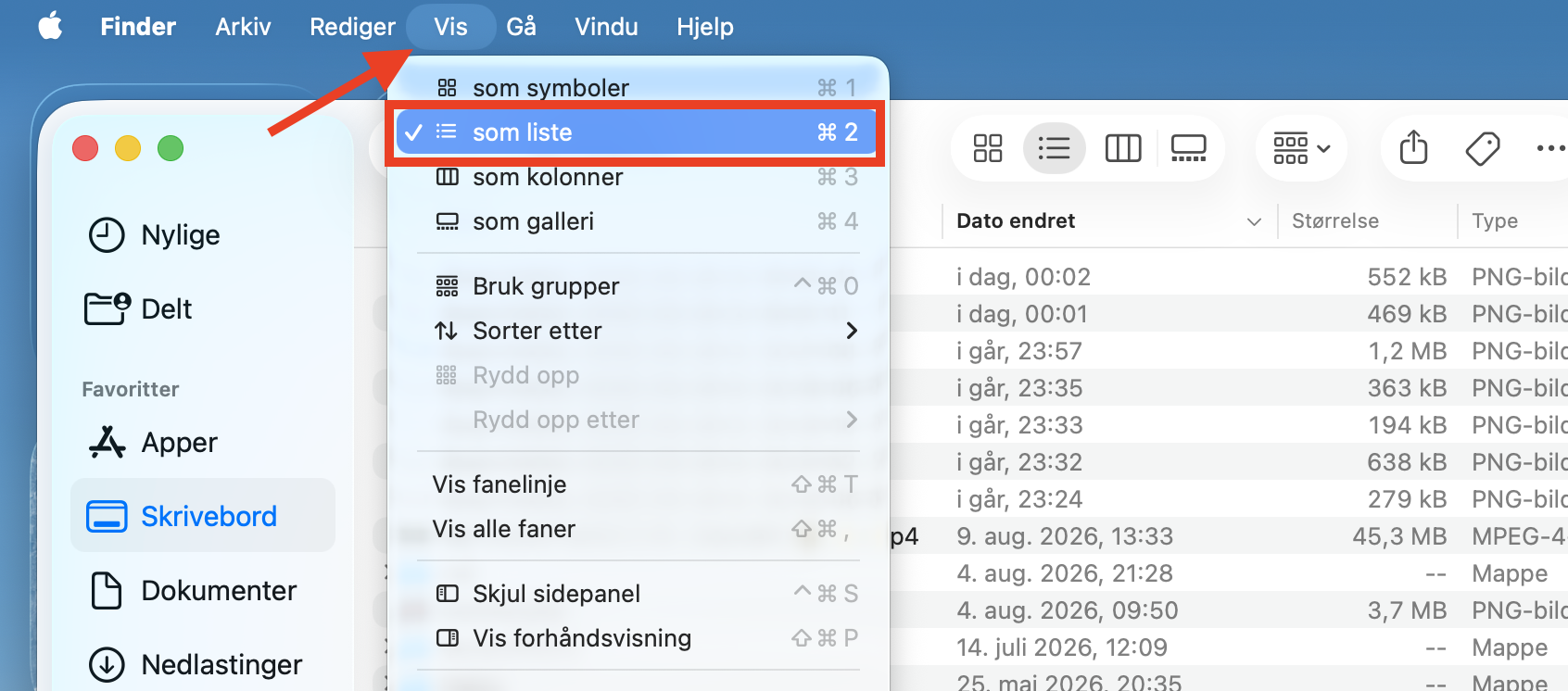Open the Arkiv menu

[243, 26]
